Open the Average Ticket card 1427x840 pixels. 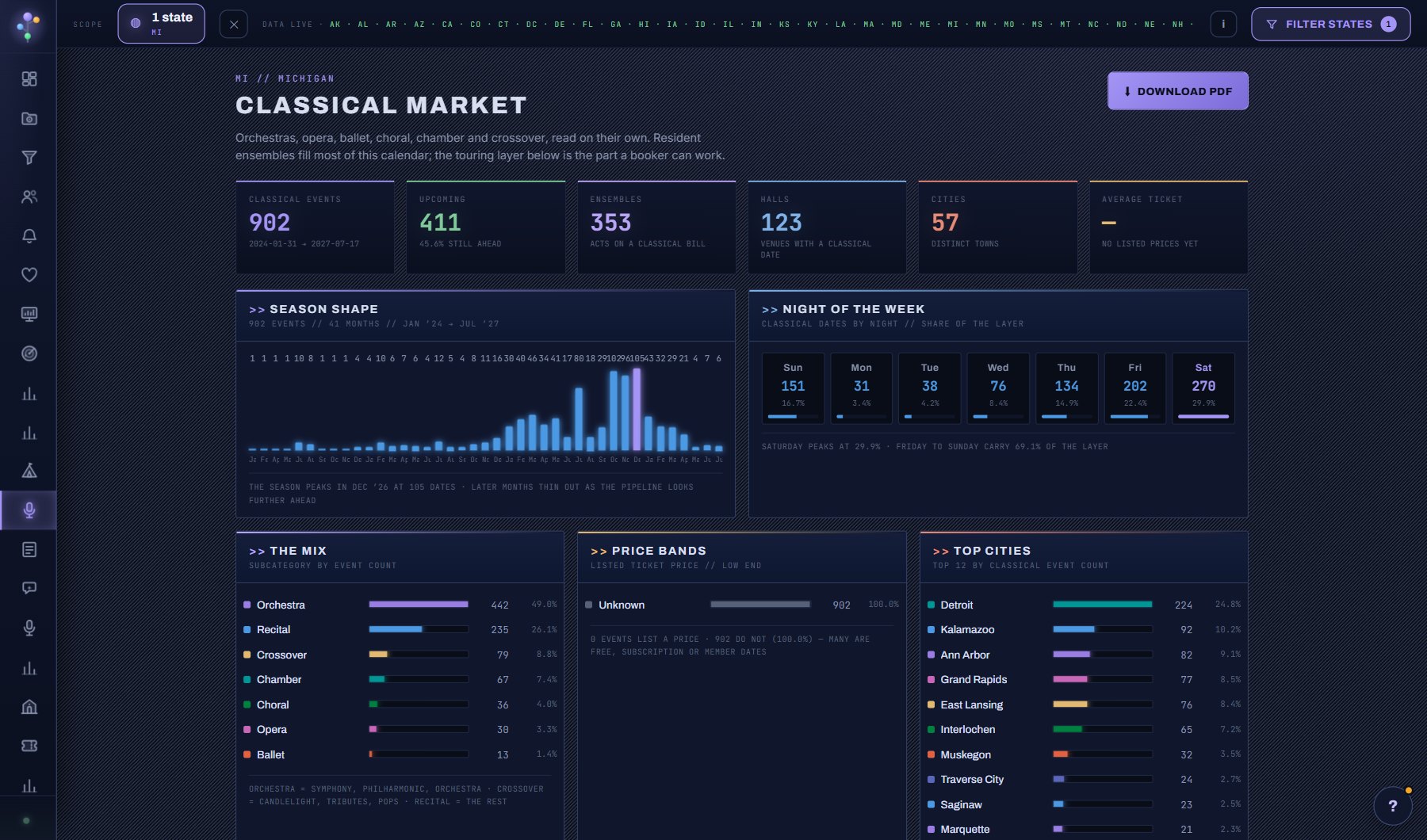pos(1169,227)
